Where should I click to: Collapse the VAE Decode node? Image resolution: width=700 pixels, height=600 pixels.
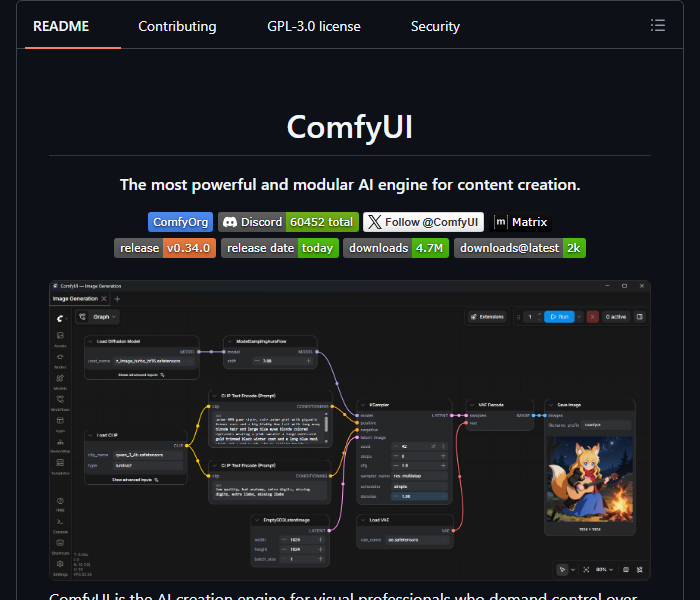point(472,405)
